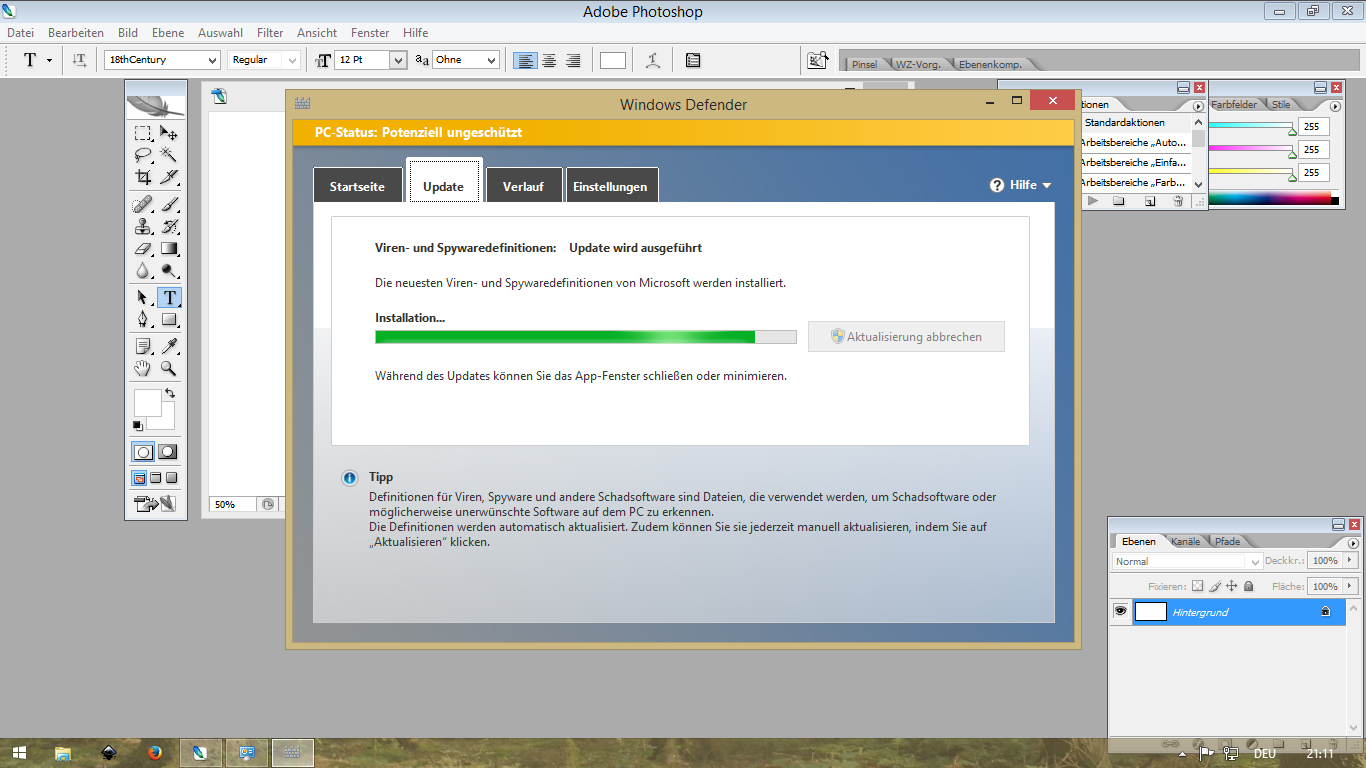
Task: Click the 50% zoom field in document window
Action: [232, 504]
